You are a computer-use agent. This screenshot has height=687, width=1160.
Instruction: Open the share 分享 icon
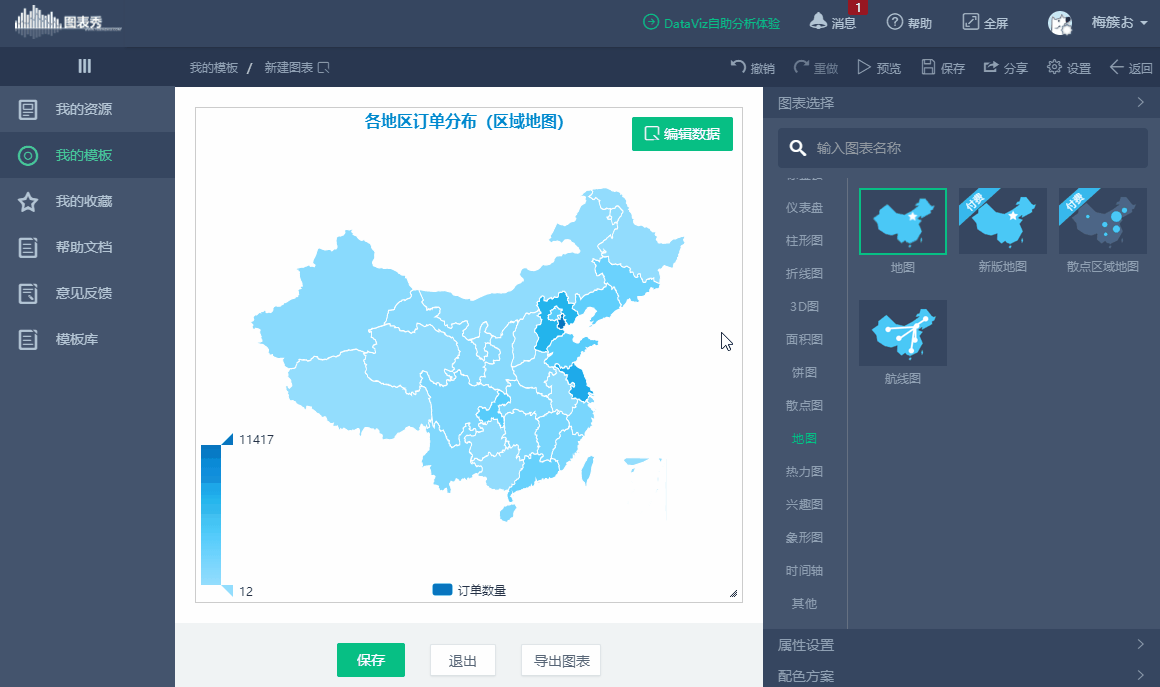click(991, 67)
